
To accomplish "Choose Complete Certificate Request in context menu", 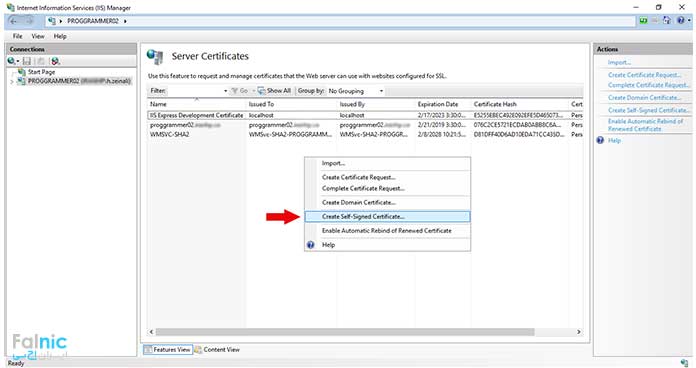I will [387, 188].
